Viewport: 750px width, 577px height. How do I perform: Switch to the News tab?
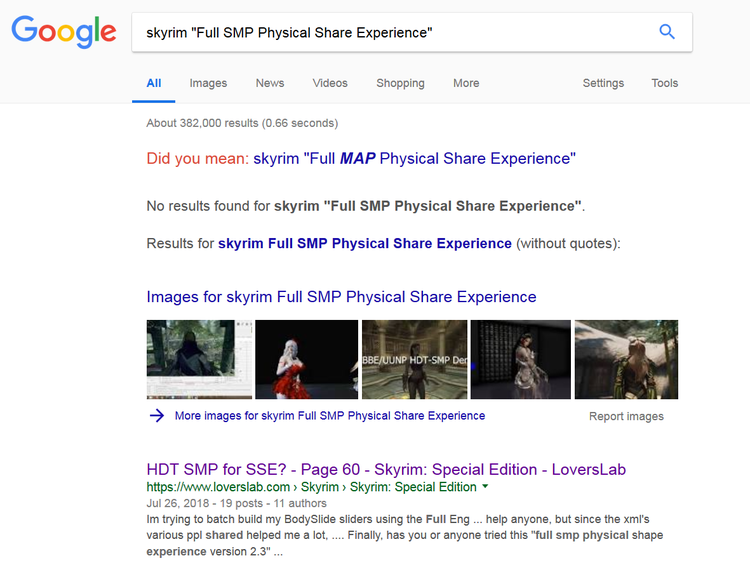270,83
